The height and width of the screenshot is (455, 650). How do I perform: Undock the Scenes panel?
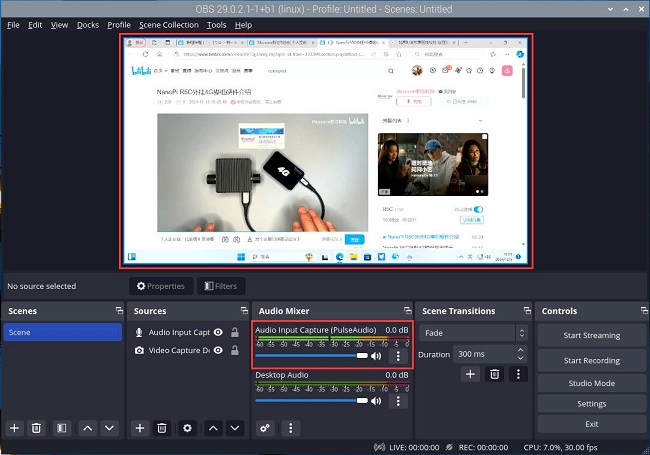click(x=119, y=310)
